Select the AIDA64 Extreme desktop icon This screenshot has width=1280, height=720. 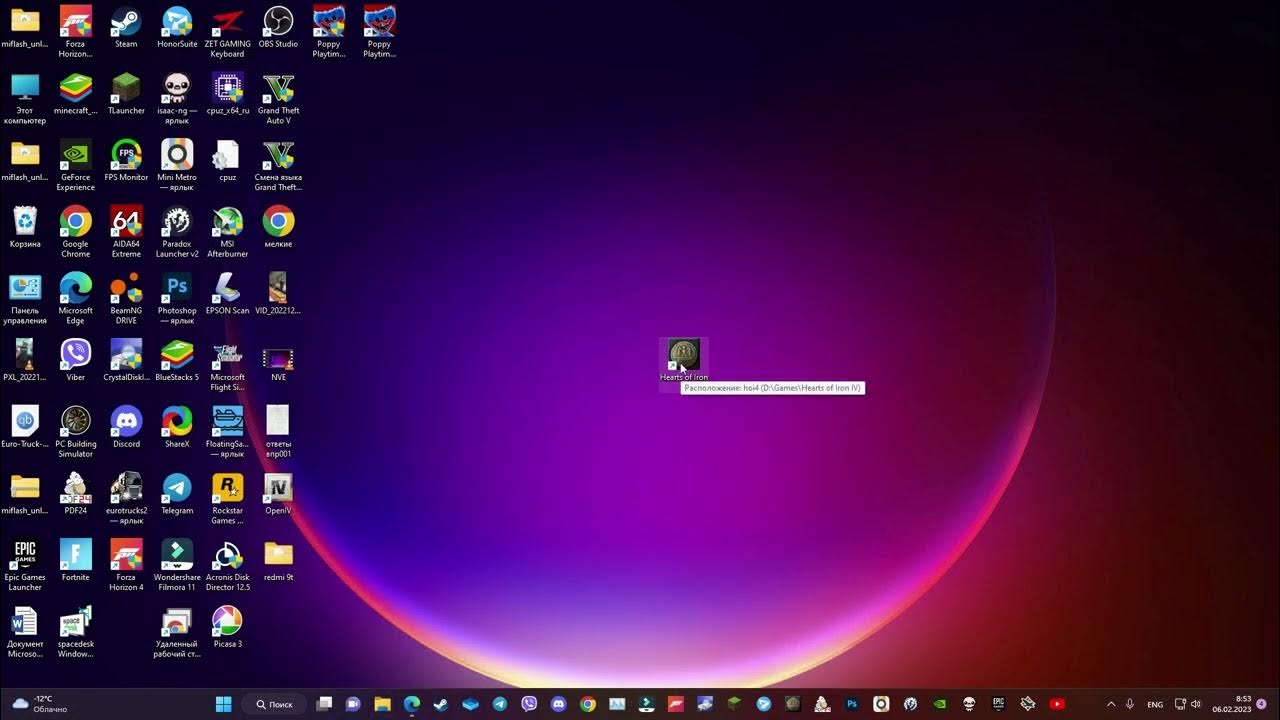126,232
